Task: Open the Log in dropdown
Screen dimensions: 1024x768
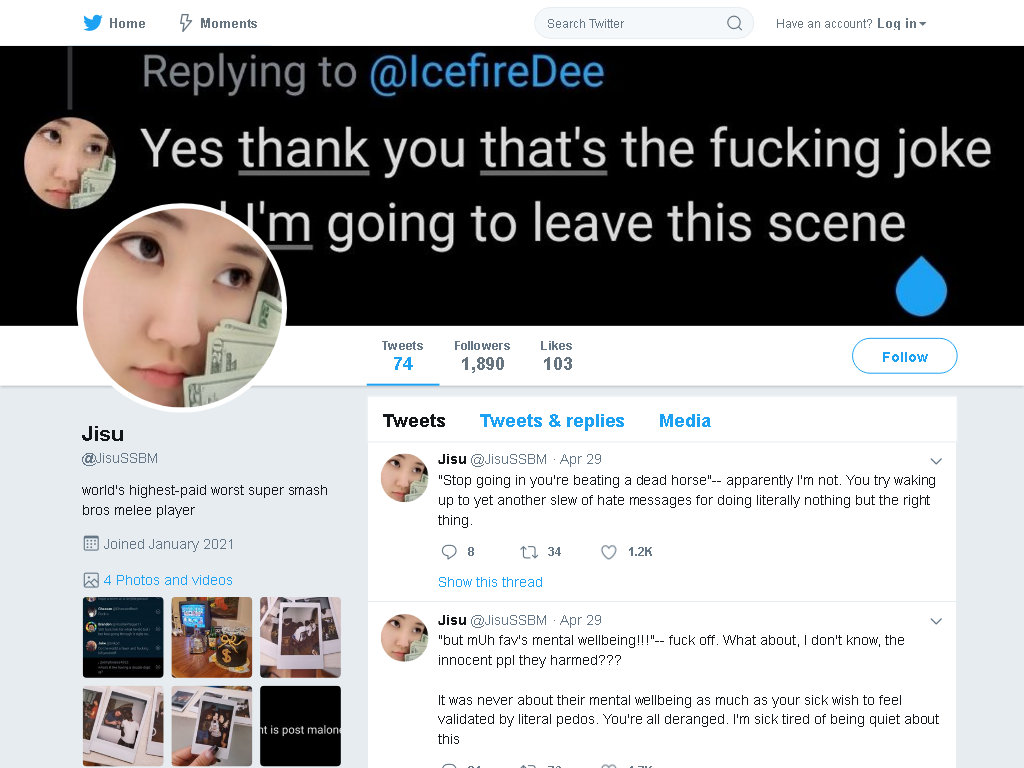Action: [901, 24]
